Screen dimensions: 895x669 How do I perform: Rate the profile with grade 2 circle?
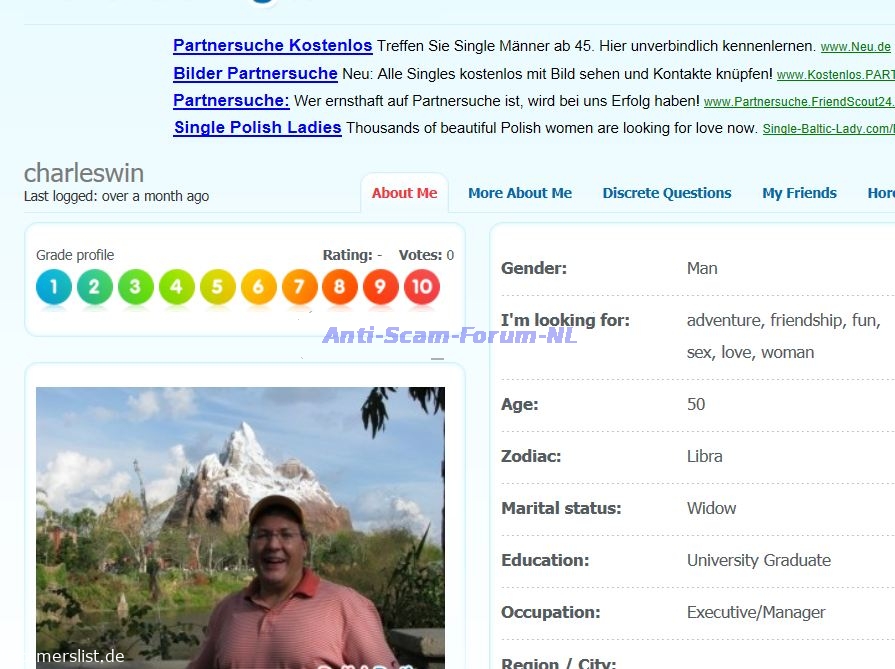(x=95, y=287)
